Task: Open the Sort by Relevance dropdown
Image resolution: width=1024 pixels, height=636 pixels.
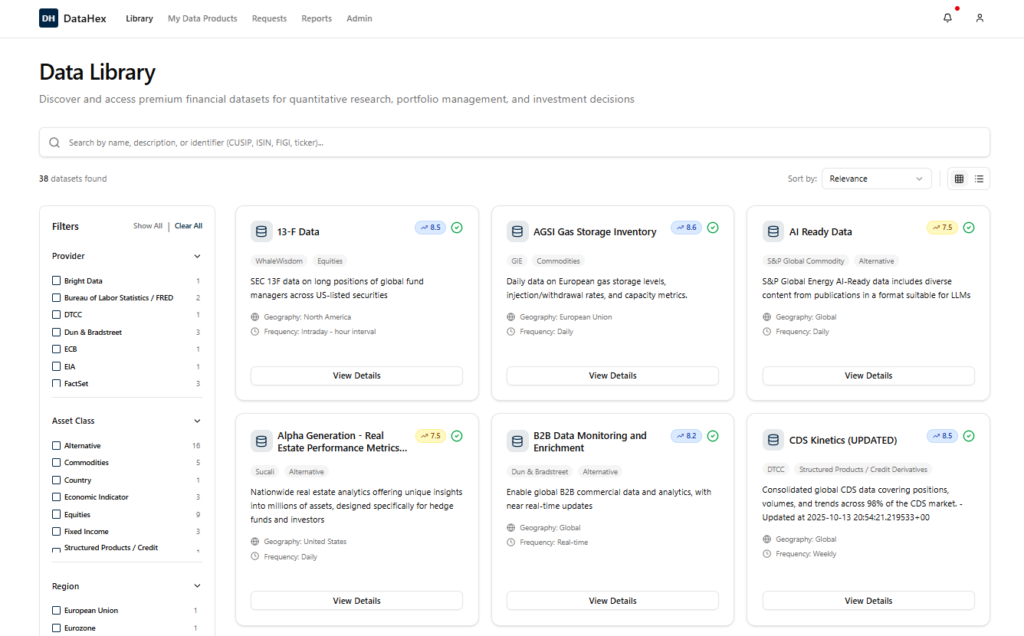Action: pyautogui.click(x=876, y=179)
